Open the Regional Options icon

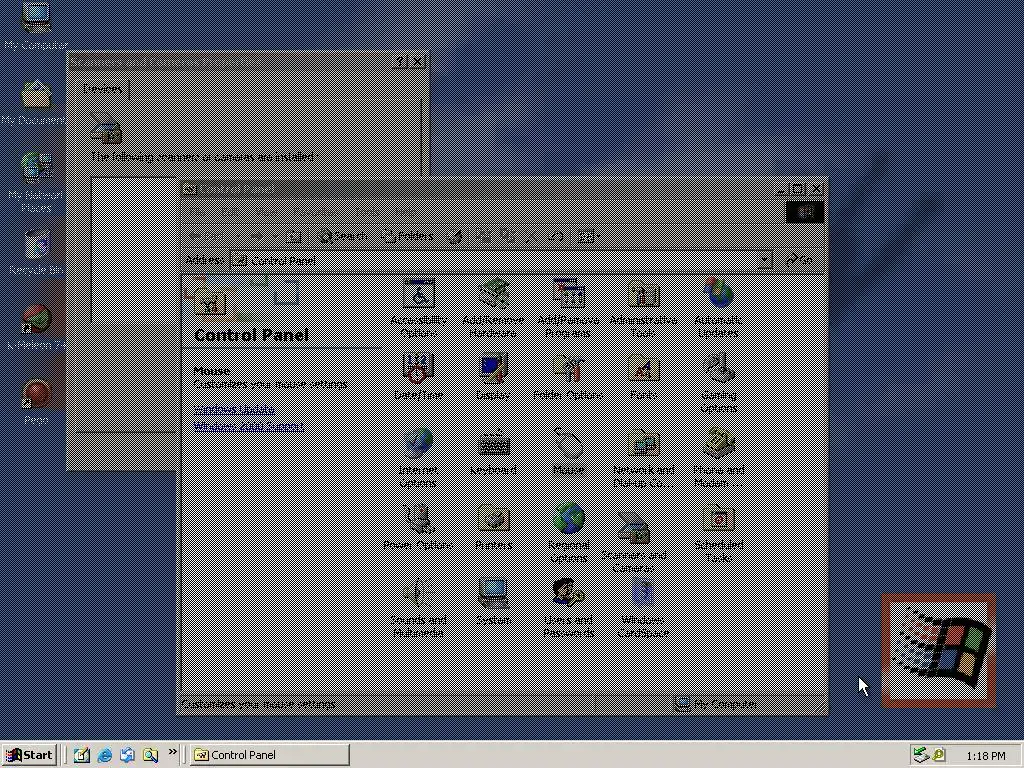pyautogui.click(x=569, y=533)
